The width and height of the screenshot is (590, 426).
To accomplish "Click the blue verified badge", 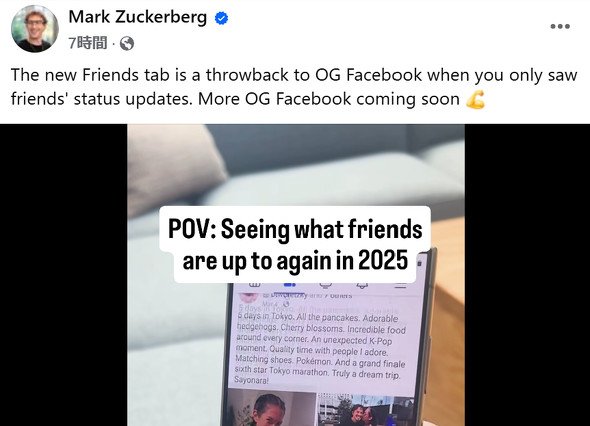I will click(222, 18).
